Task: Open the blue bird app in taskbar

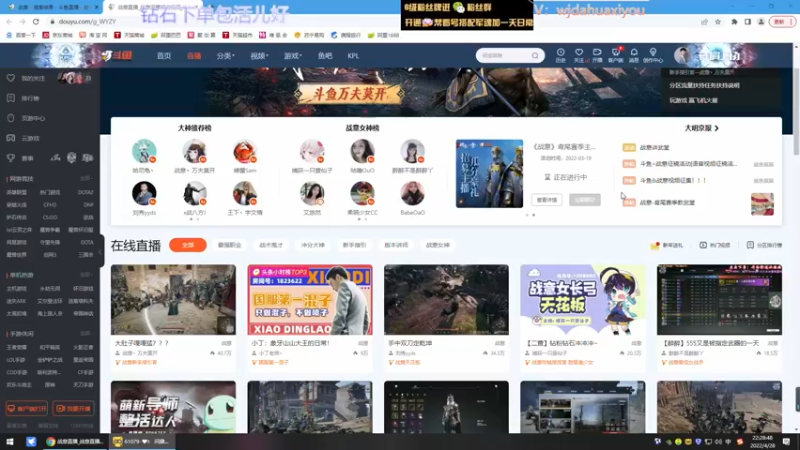Action: point(31,441)
